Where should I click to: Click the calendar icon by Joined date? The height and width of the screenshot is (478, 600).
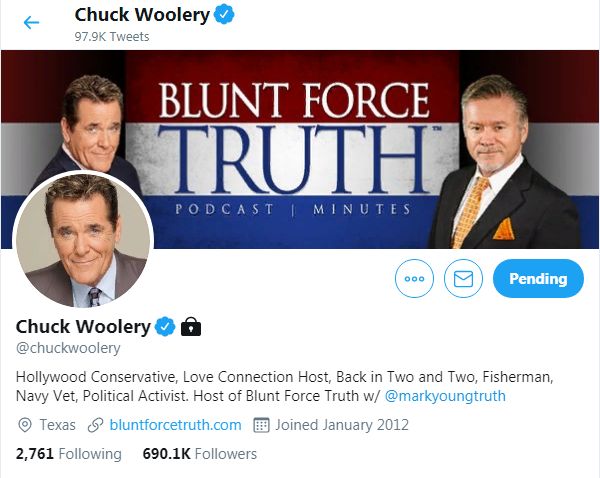261,425
